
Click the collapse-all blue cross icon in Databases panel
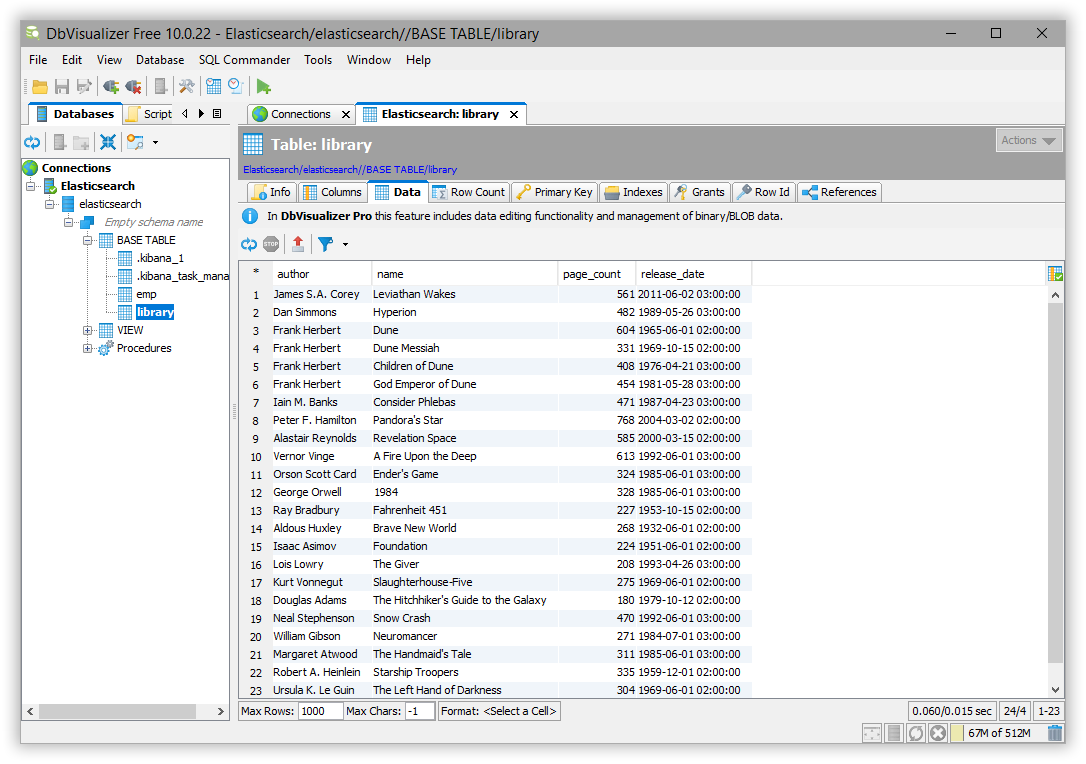[x=108, y=142]
